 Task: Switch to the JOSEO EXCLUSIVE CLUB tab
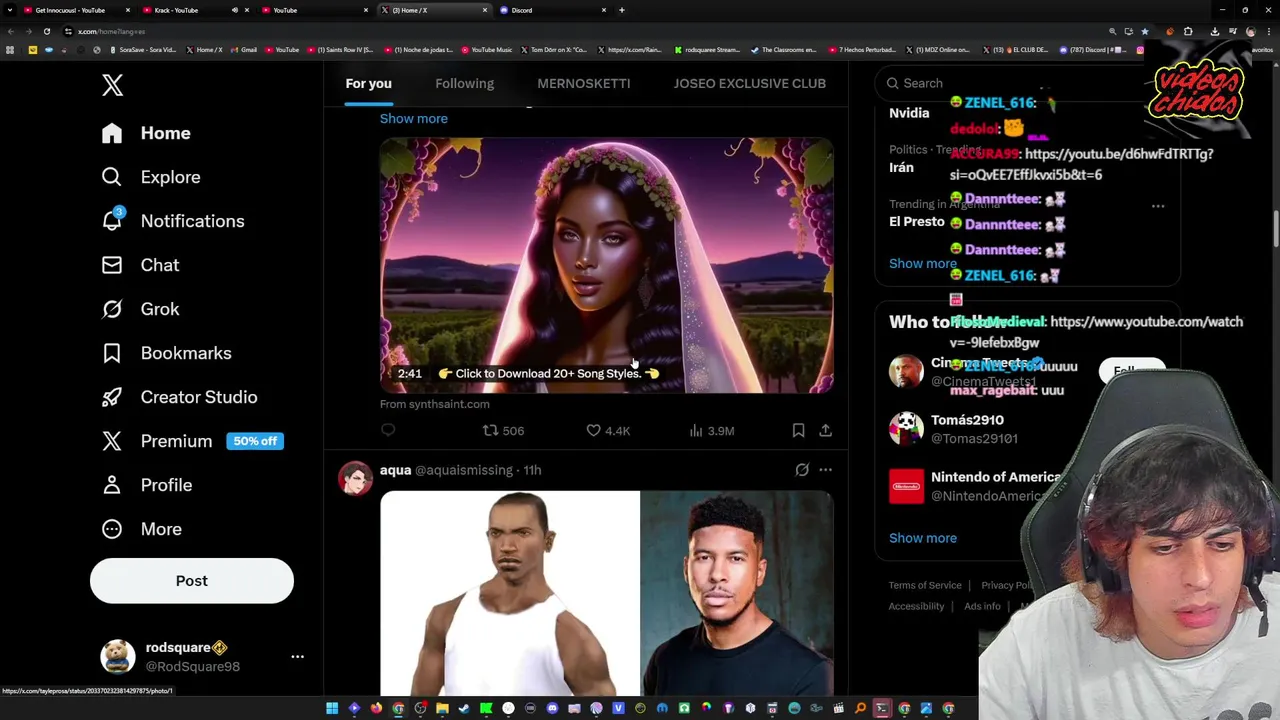(749, 83)
